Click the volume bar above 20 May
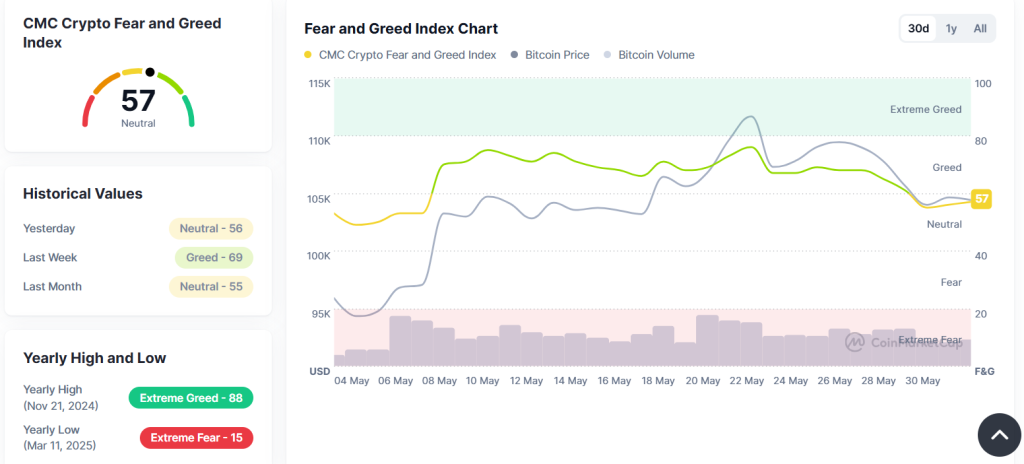 (707, 340)
